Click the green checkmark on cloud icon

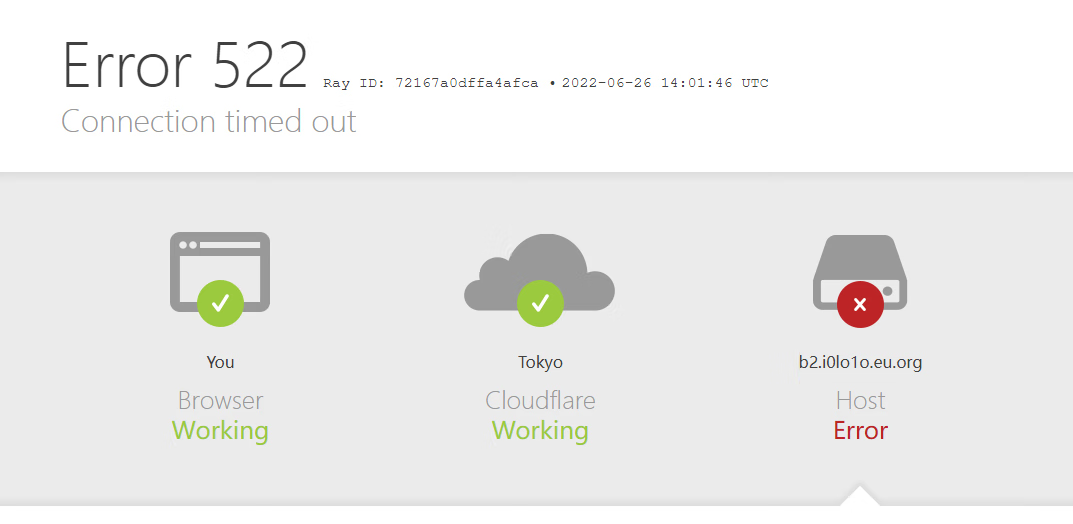tap(540, 303)
